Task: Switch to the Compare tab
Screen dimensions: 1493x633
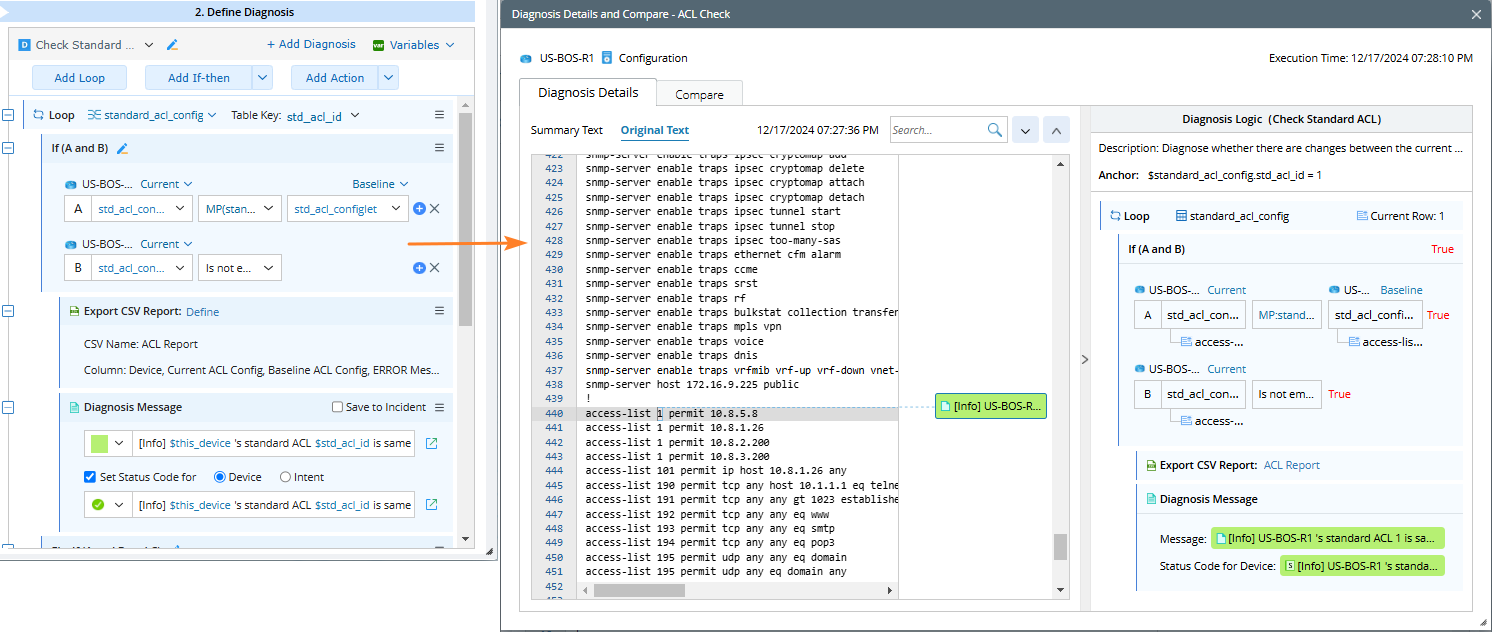Action: [x=699, y=95]
